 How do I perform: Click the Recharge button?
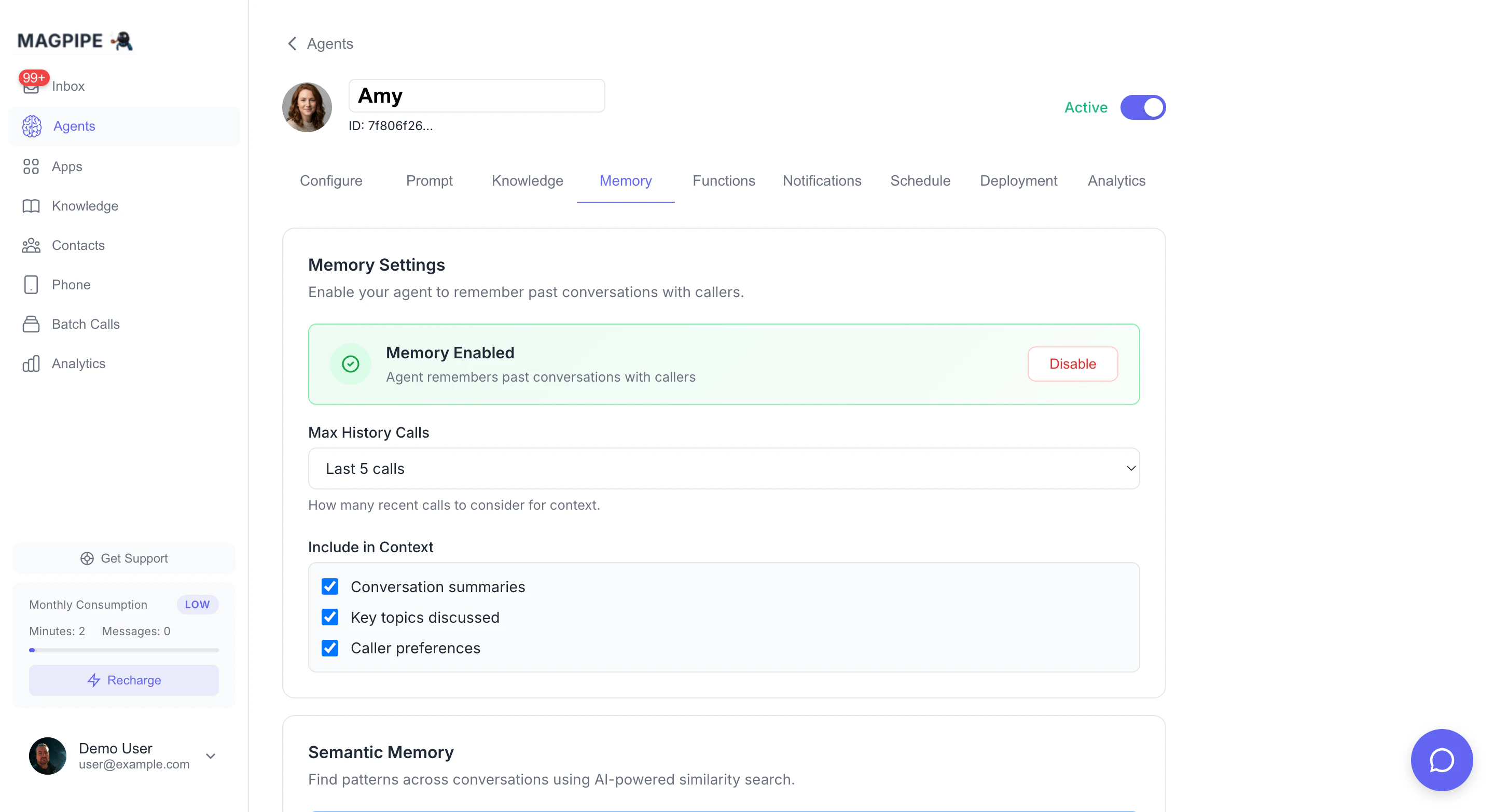click(x=123, y=680)
